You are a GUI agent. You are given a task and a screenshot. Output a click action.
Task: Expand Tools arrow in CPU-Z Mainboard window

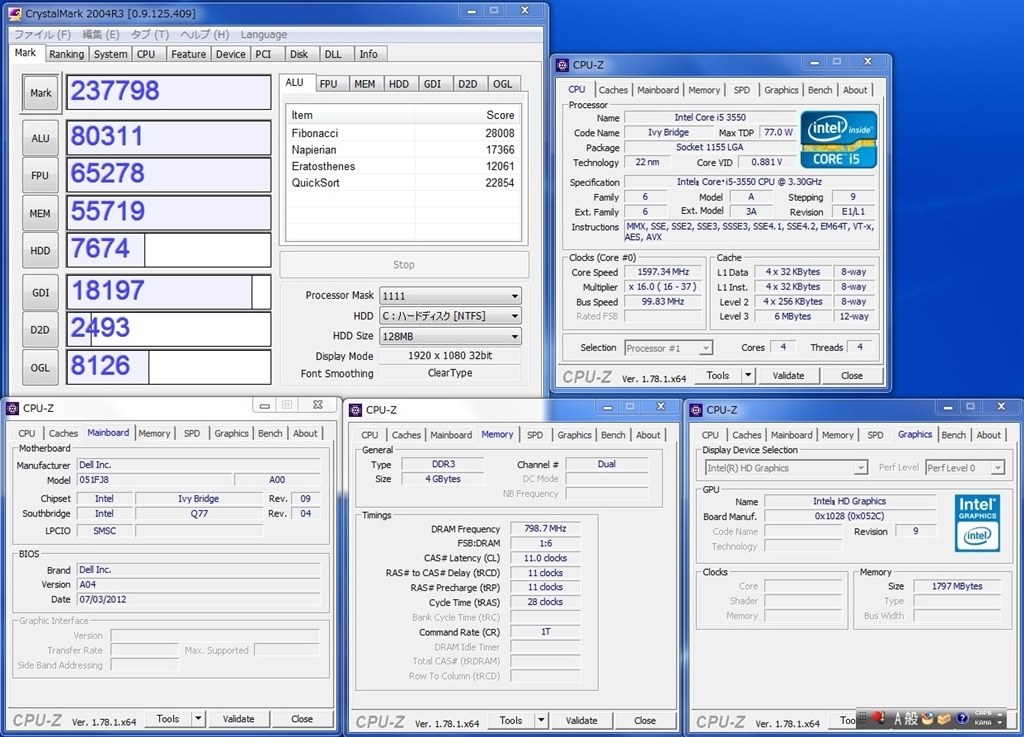(x=198, y=719)
